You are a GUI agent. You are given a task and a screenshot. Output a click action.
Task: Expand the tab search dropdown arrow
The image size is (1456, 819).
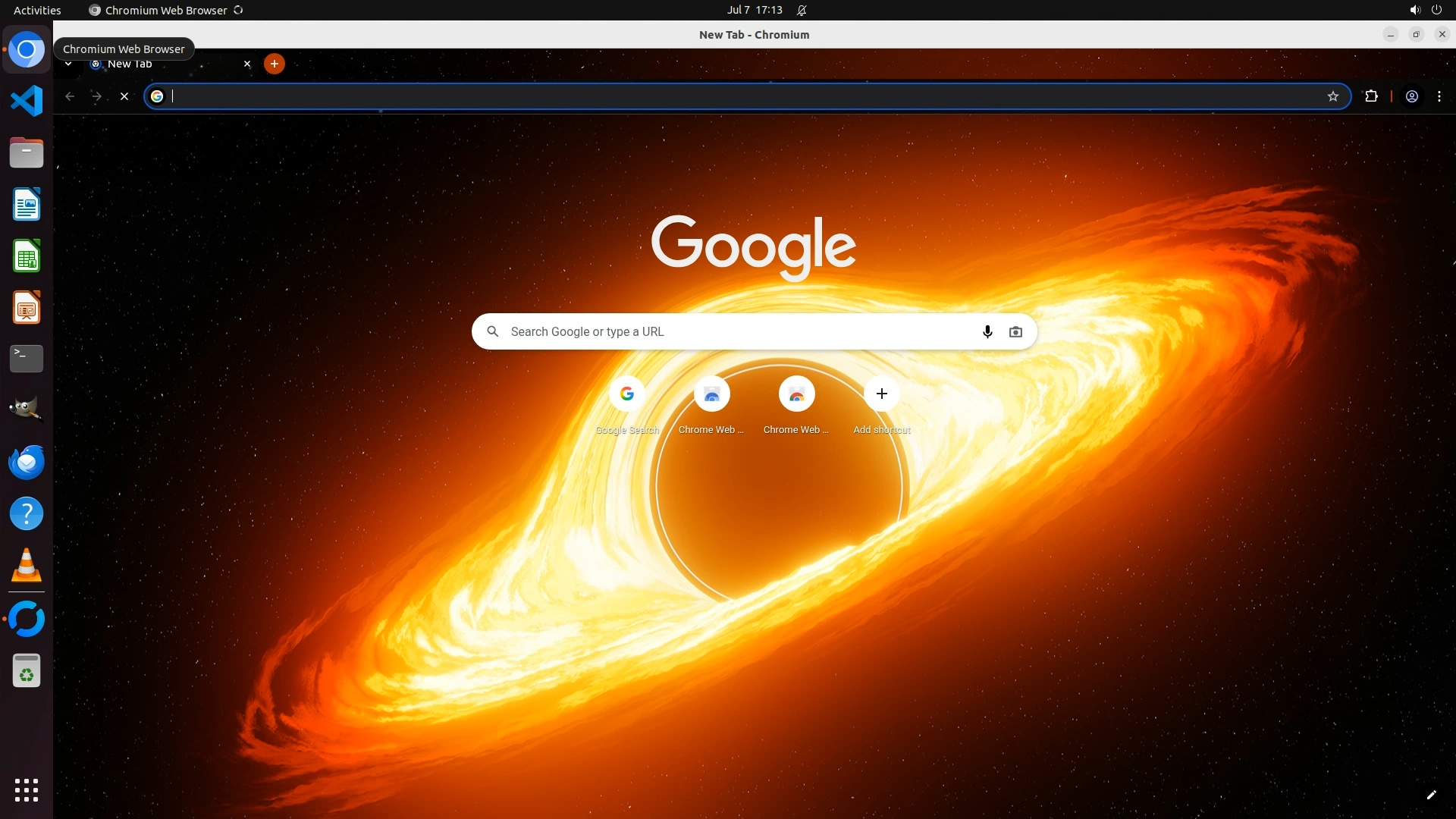click(68, 64)
